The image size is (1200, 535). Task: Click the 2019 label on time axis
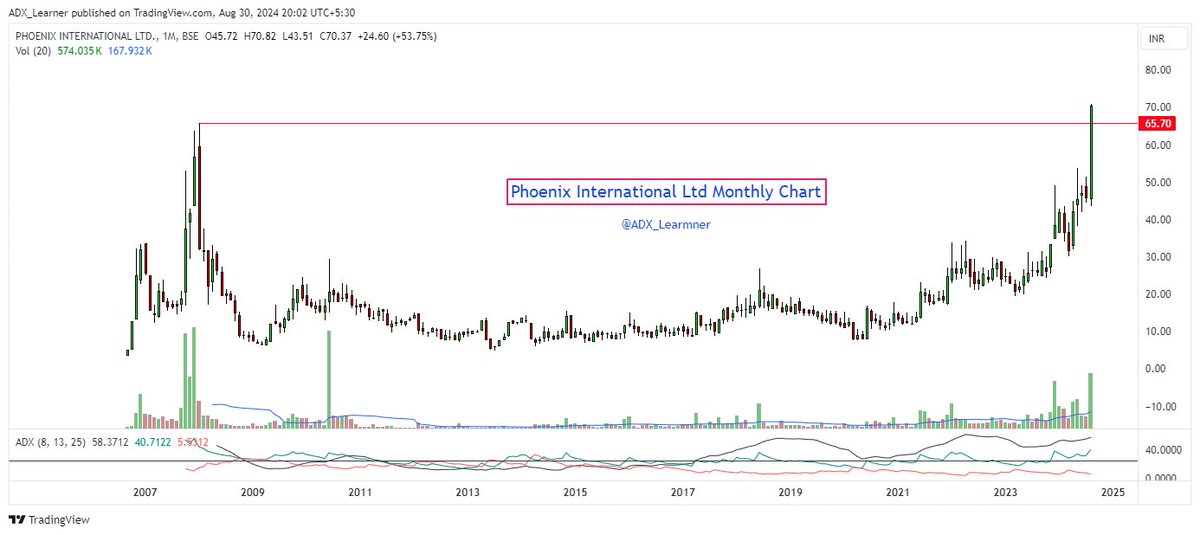tap(790, 493)
